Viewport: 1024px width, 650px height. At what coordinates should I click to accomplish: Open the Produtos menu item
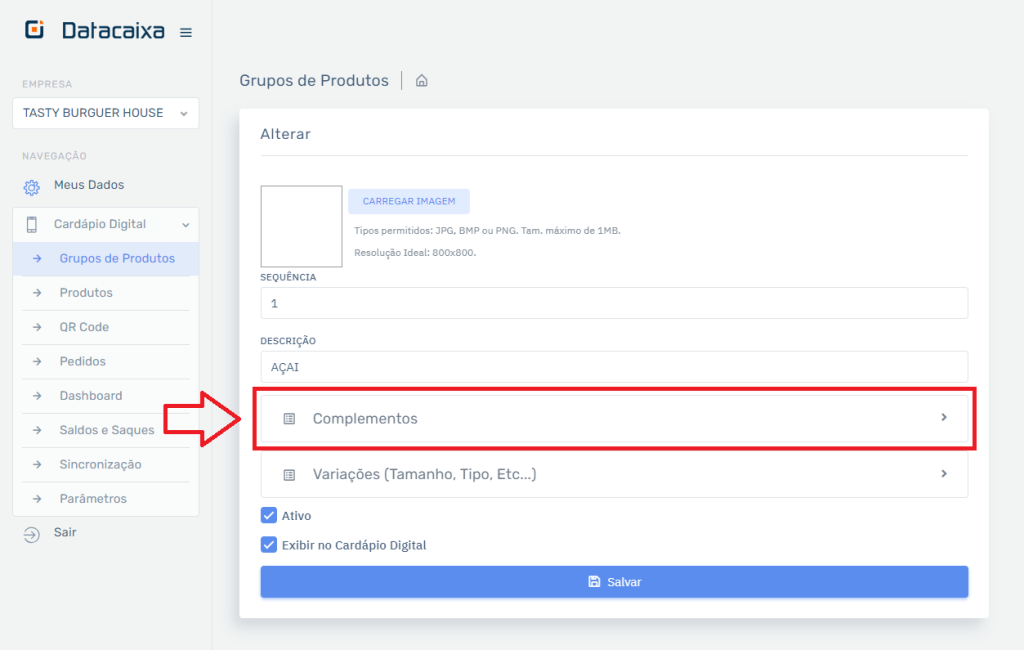[x=86, y=293]
